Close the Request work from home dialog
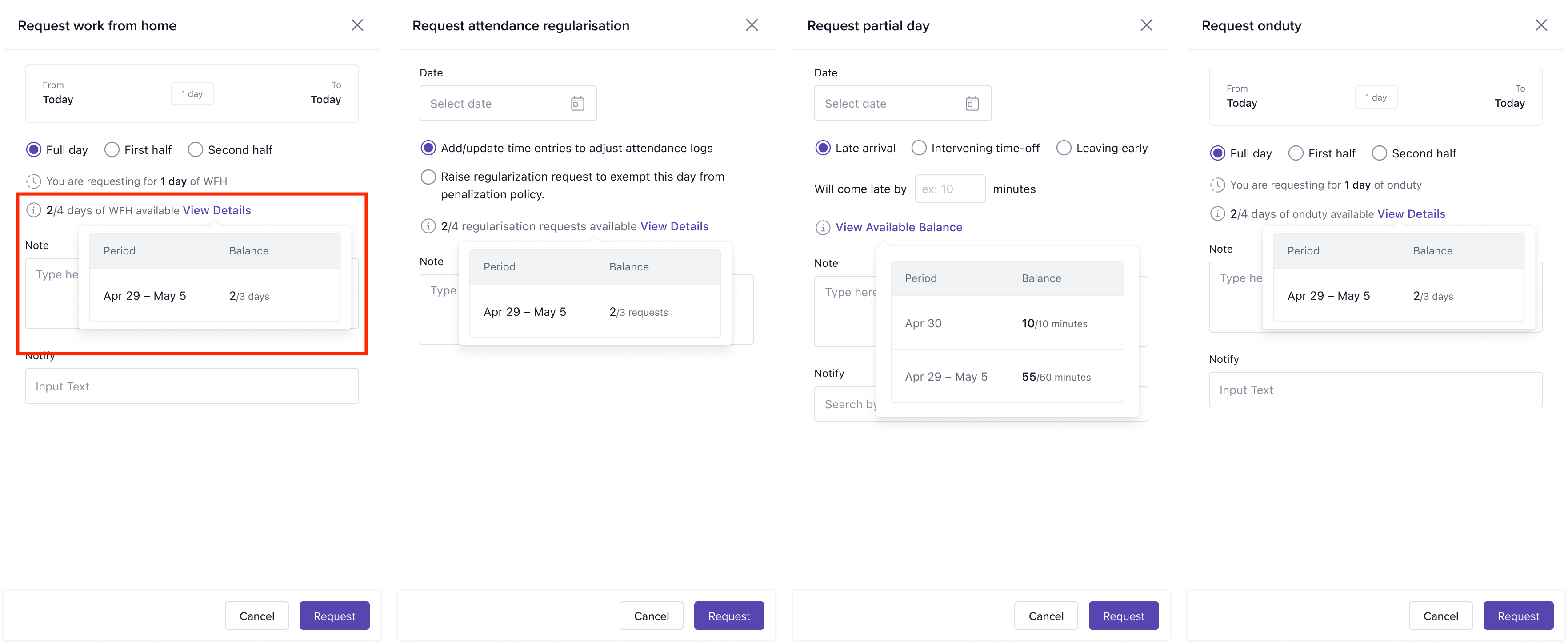Screen dimensions: 1568x644 (357, 25)
